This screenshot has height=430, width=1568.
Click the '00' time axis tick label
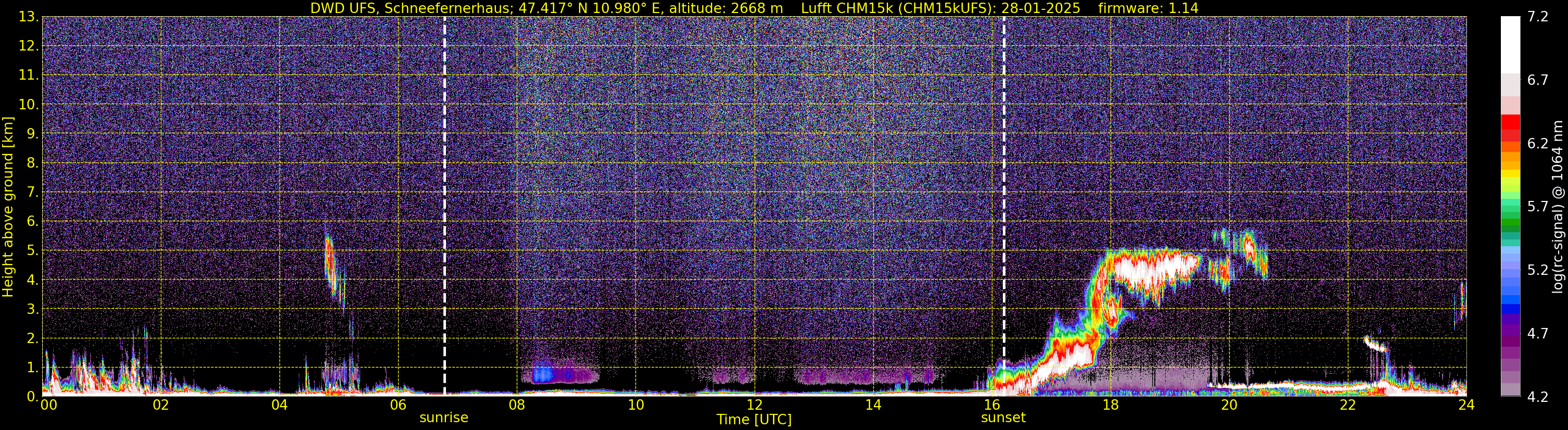(48, 406)
